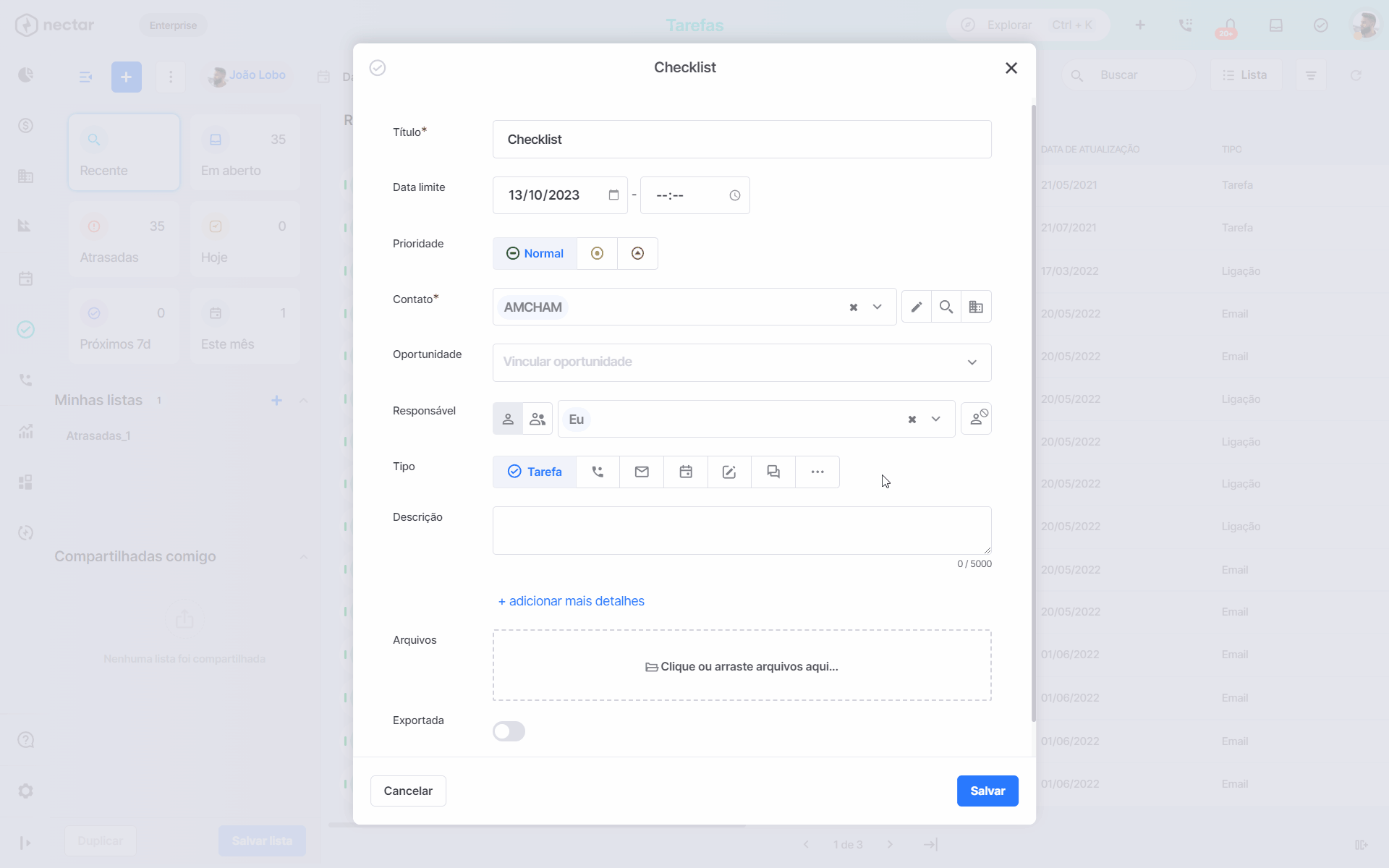This screenshot has height=868, width=1389.
Task: Open the help question mark sidebar icon
Action: pyautogui.click(x=26, y=740)
